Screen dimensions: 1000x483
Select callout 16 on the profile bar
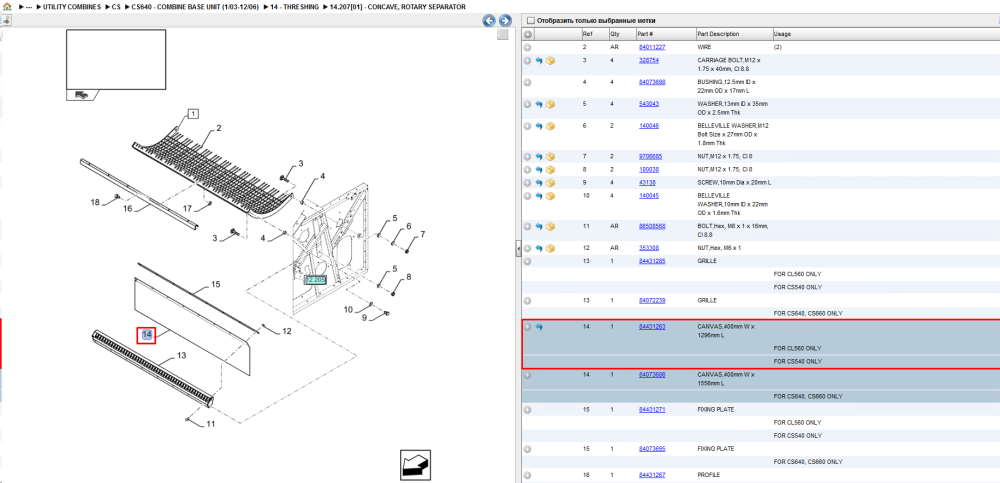128,208
